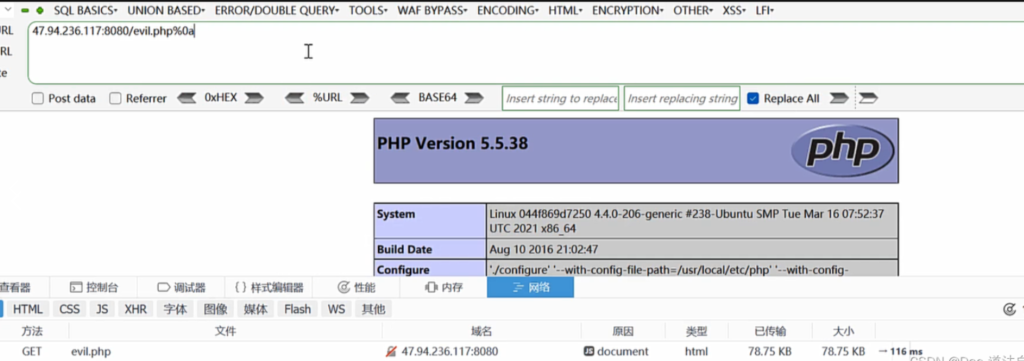
Task: Open the XSS dropdown menu
Action: 734,10
